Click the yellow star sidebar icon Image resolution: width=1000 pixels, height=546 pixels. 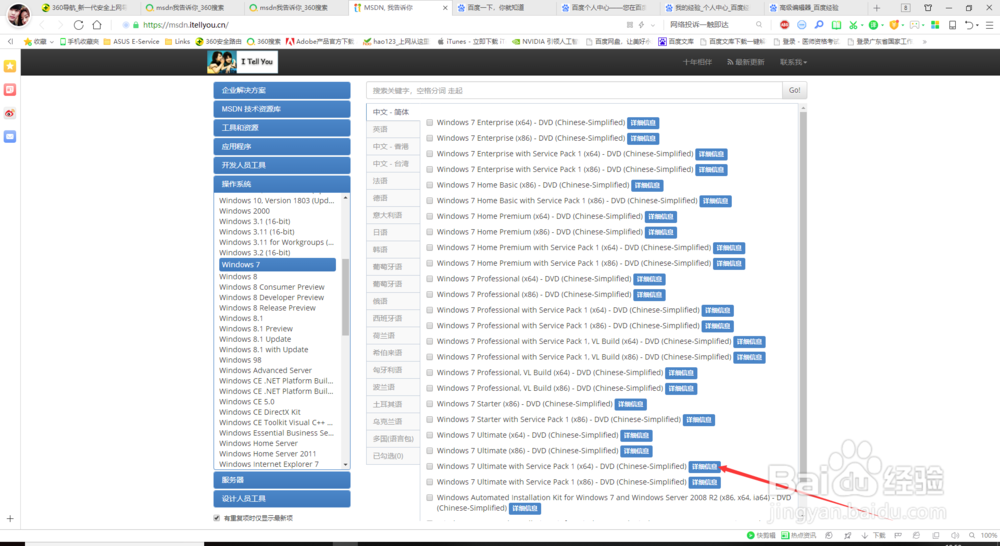coord(10,66)
